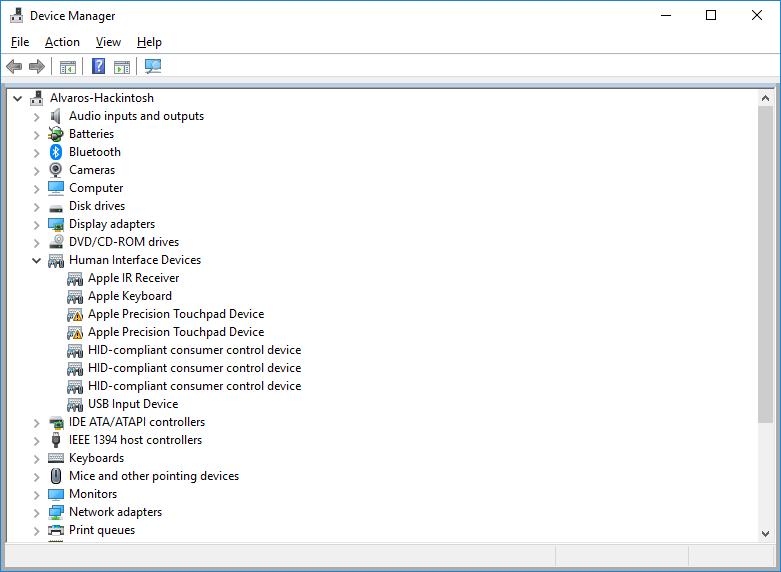Maximize the Device Manager window

coord(711,15)
